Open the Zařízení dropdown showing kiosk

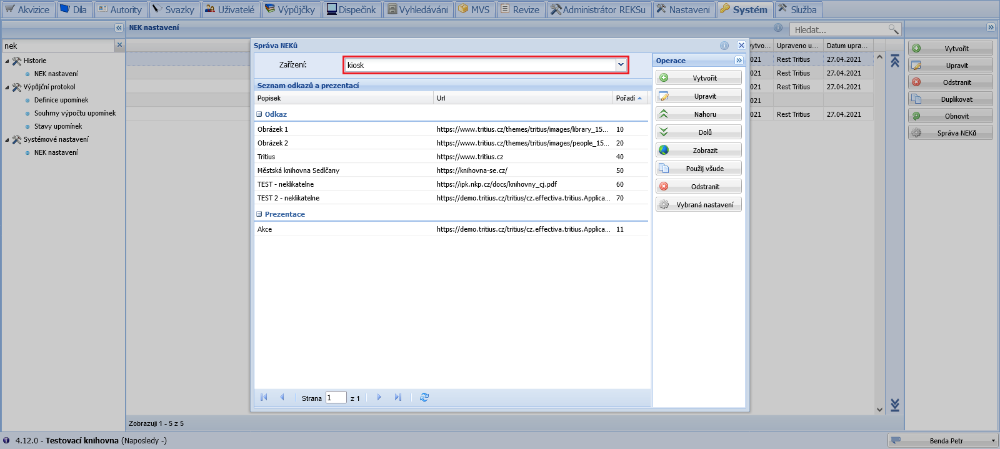pos(621,64)
